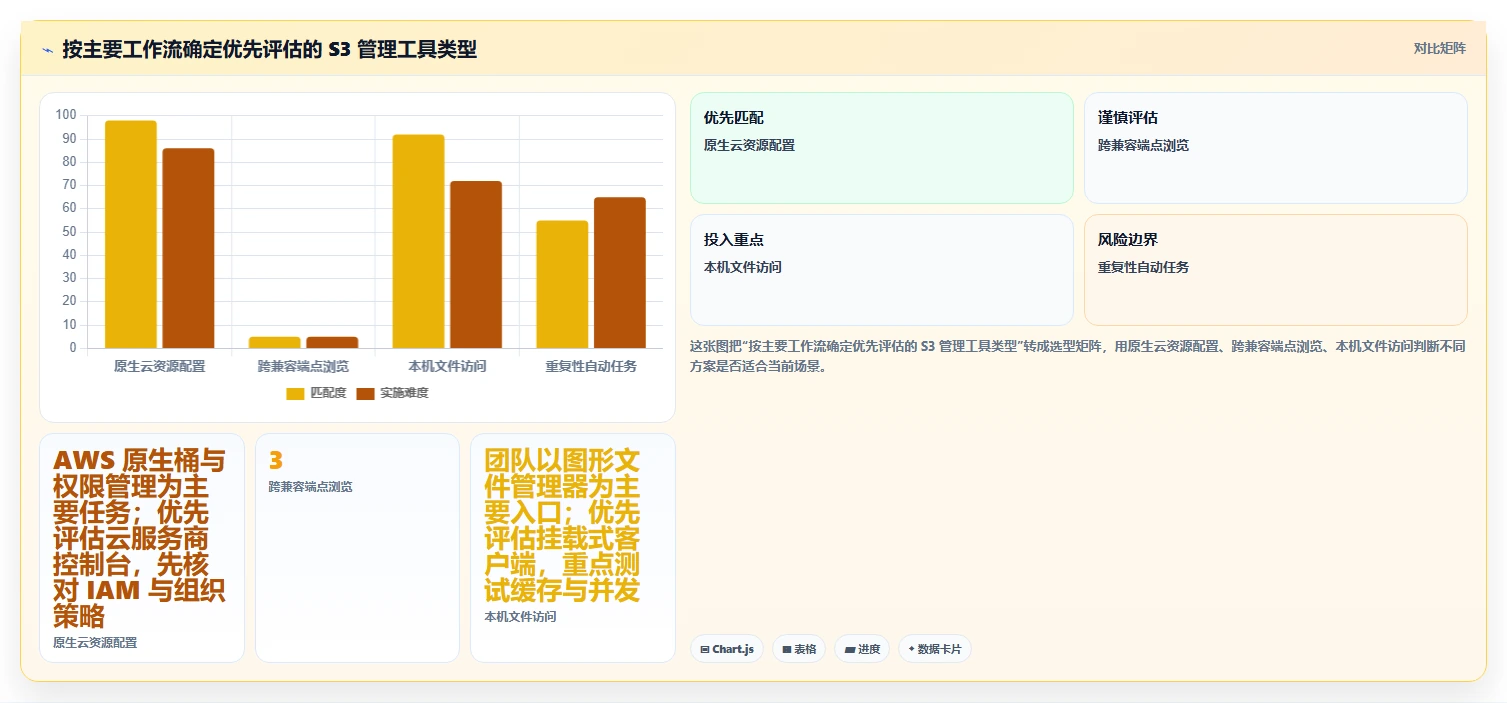The image size is (1507, 703).
Task: Open the 投入重点 card
Action: pyautogui.click(x=881, y=270)
